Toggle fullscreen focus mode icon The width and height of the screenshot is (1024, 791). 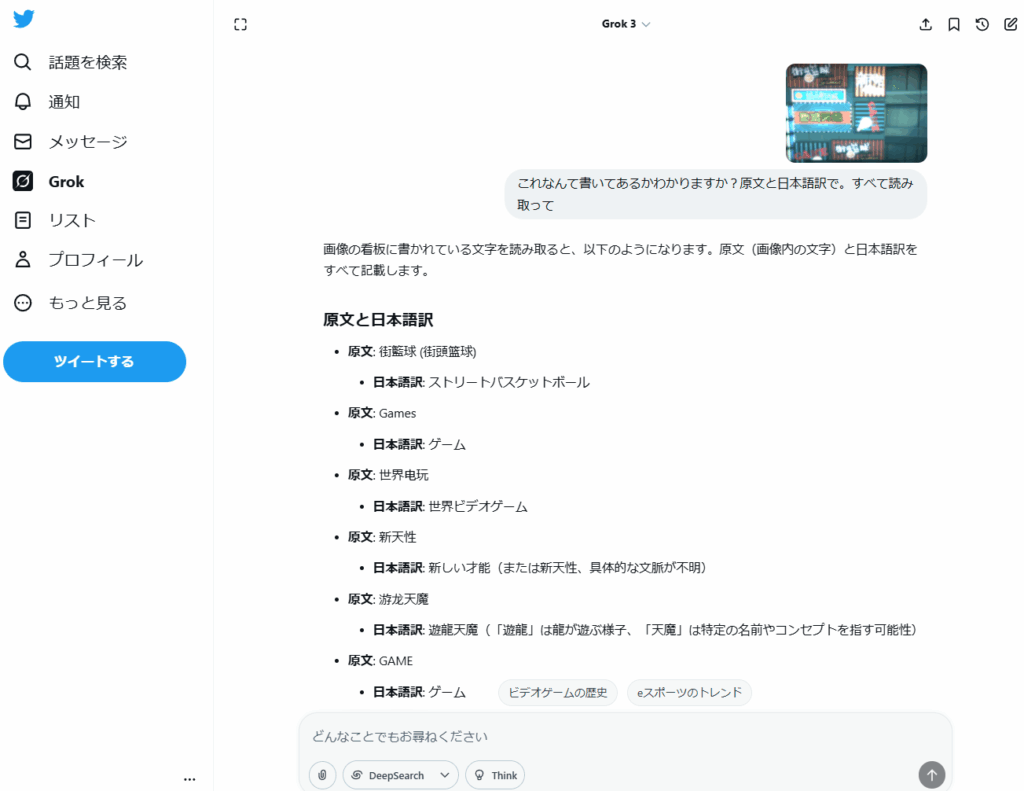[x=240, y=24]
